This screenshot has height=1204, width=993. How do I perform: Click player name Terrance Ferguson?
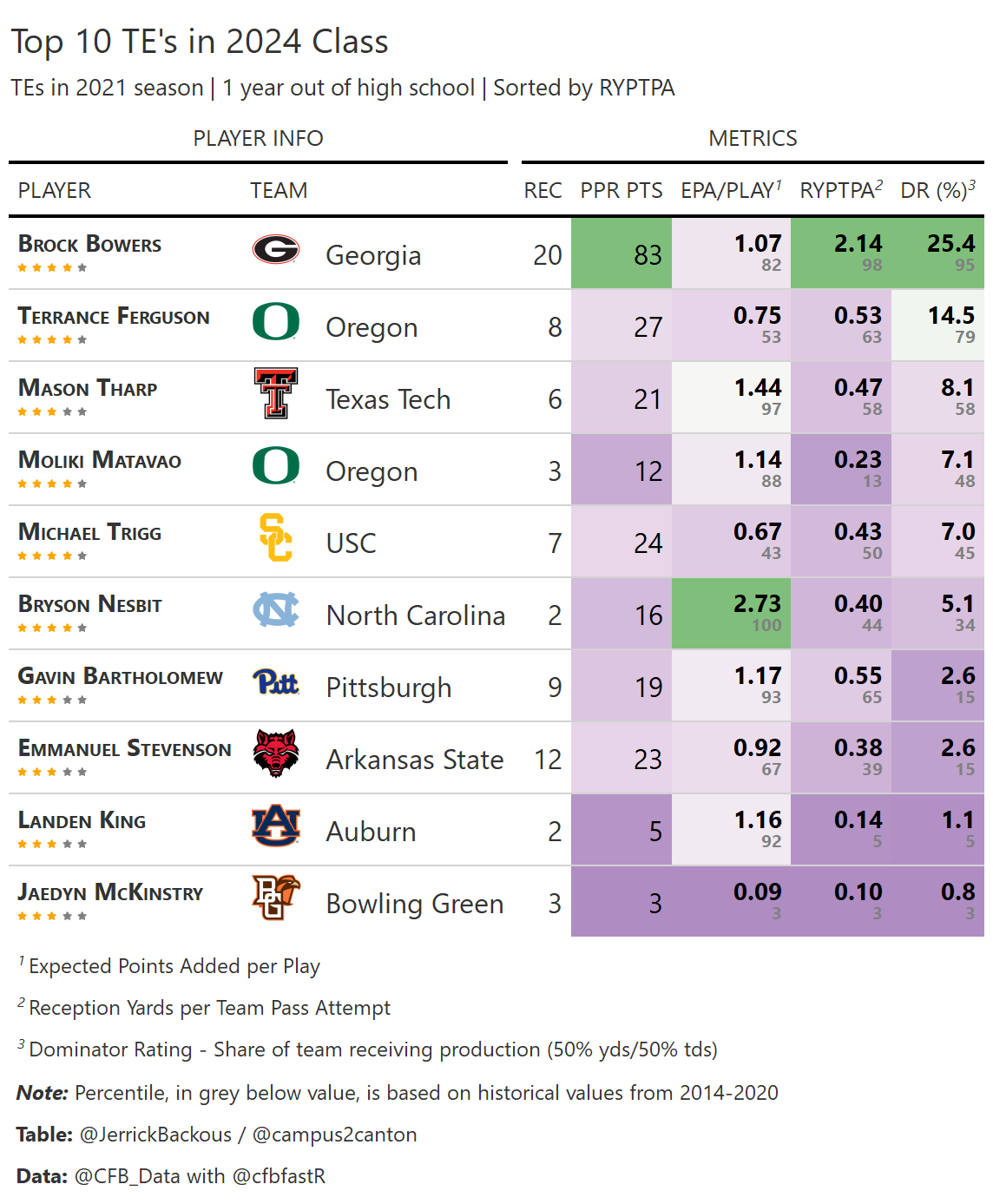114,317
